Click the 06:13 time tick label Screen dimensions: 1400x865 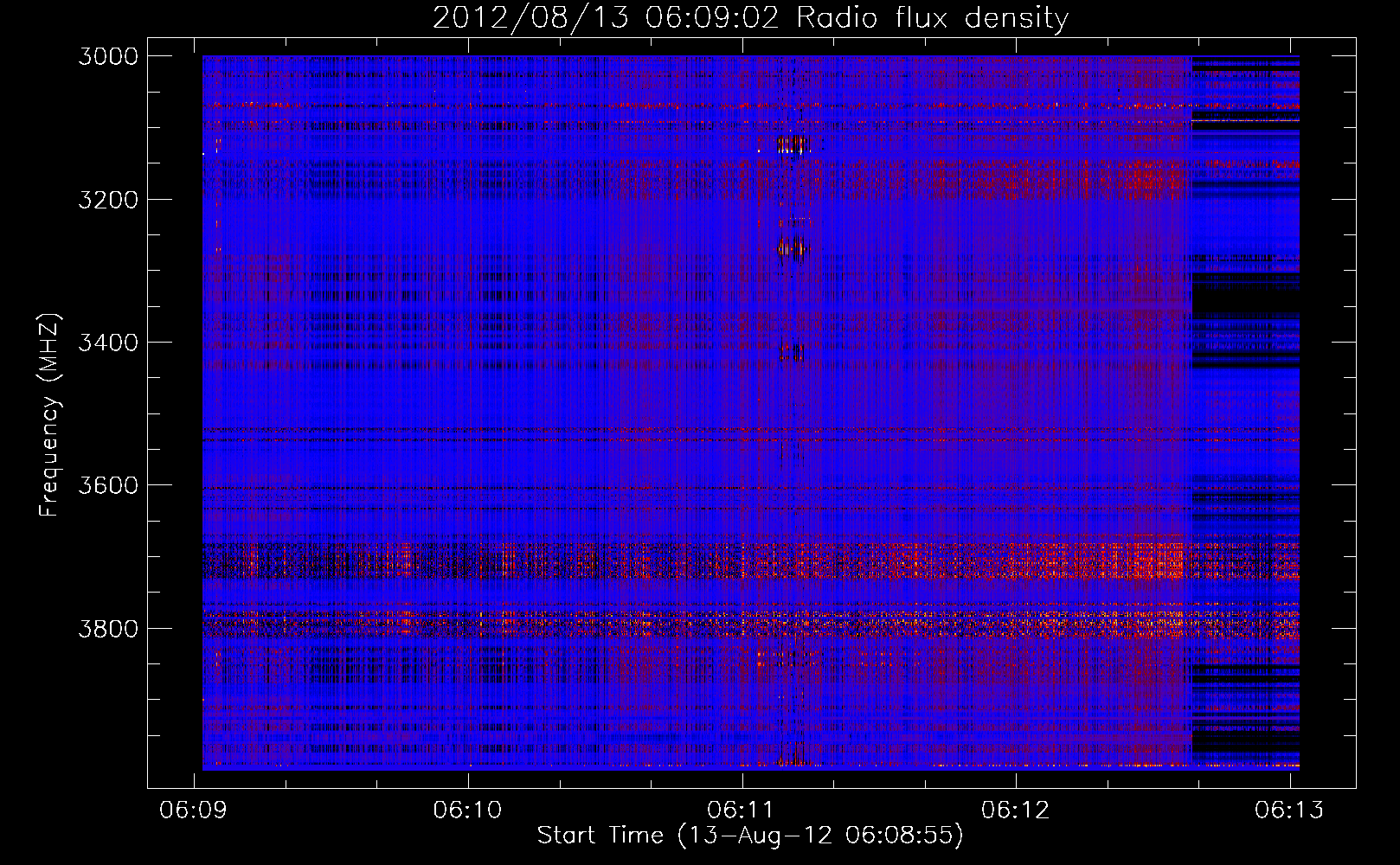tap(1290, 810)
